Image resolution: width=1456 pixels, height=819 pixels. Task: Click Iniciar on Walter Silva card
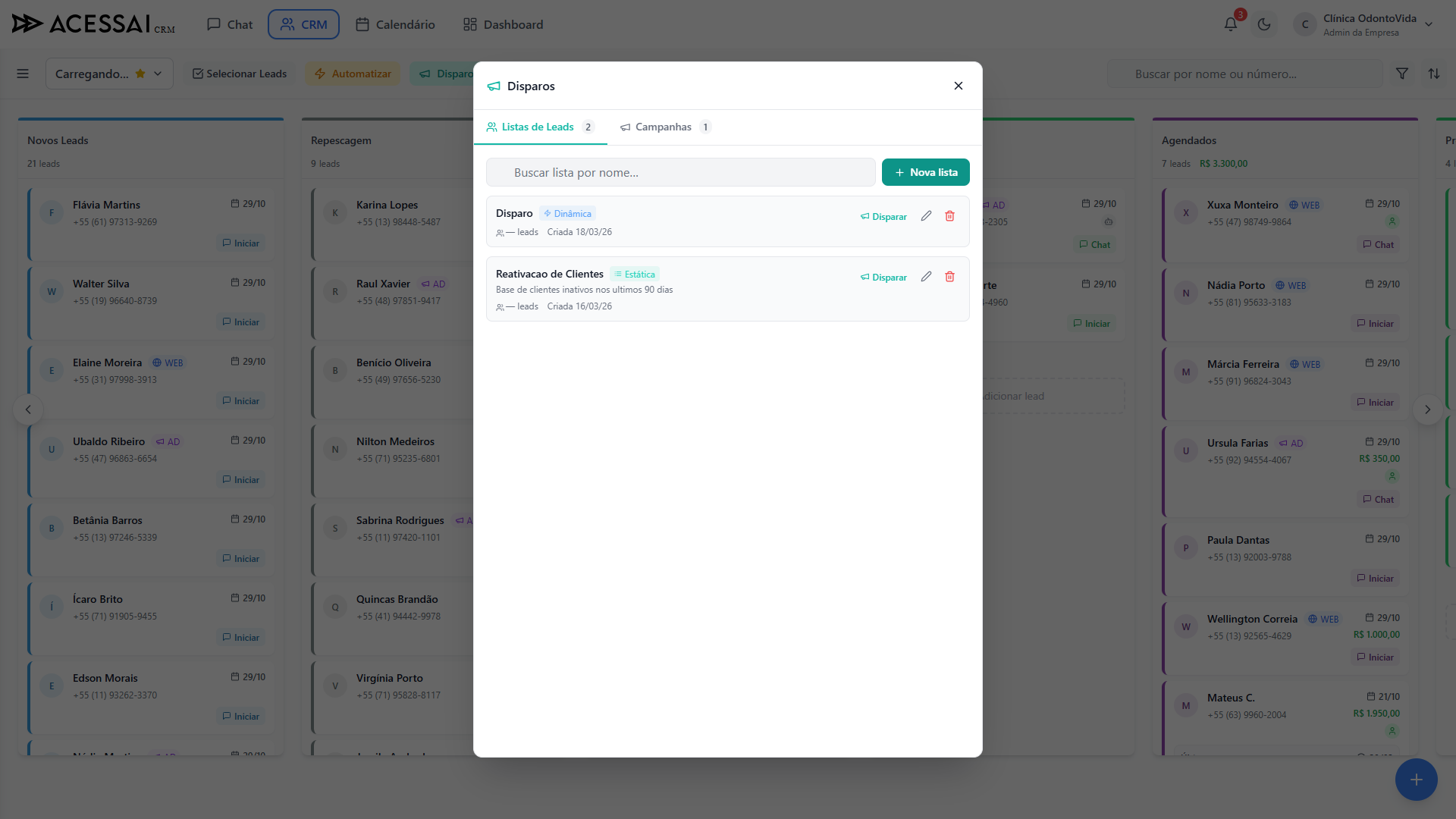coord(240,322)
